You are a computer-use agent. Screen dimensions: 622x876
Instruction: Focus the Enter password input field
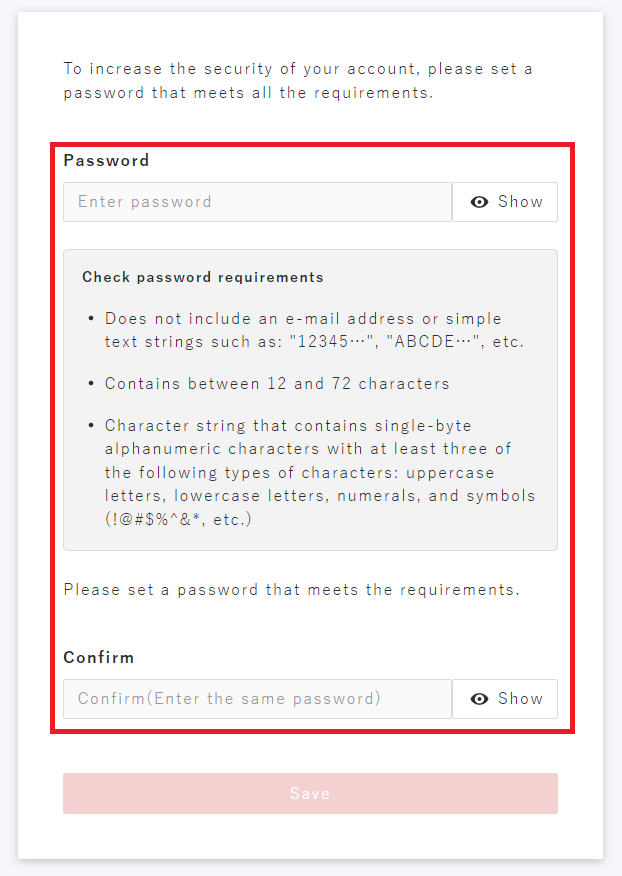click(x=257, y=202)
